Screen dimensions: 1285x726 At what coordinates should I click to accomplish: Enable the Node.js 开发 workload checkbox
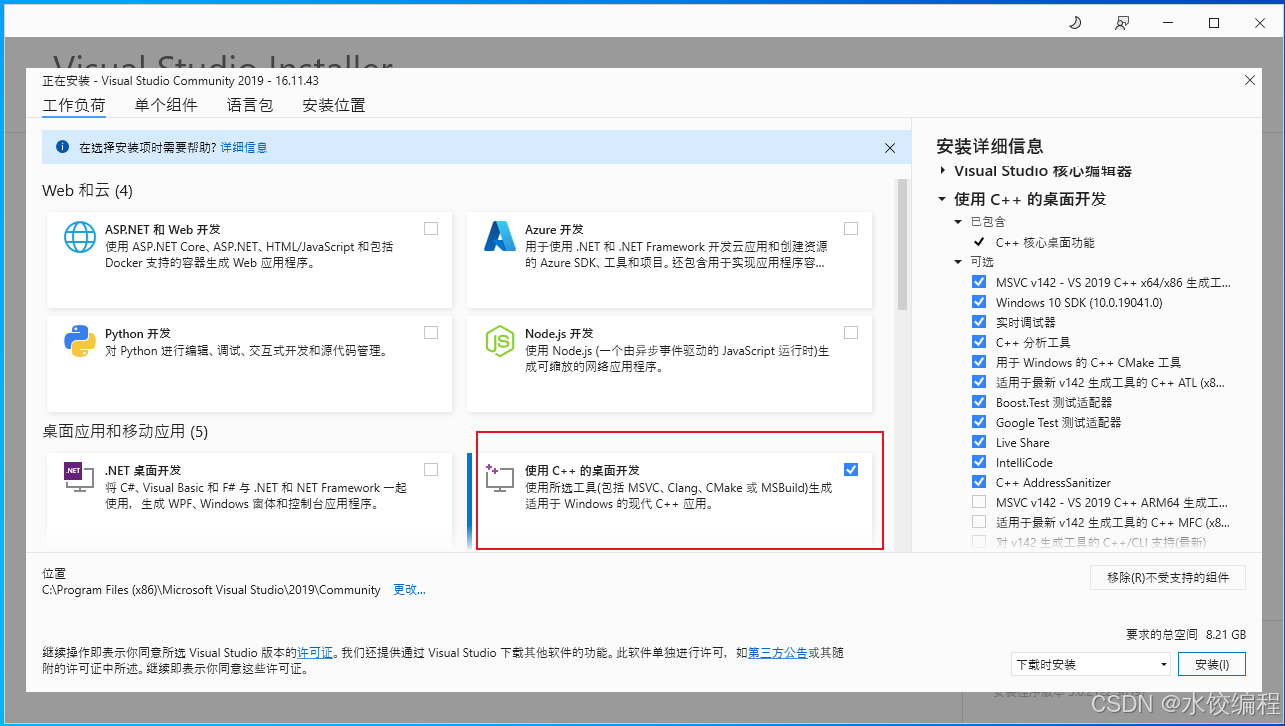point(851,332)
